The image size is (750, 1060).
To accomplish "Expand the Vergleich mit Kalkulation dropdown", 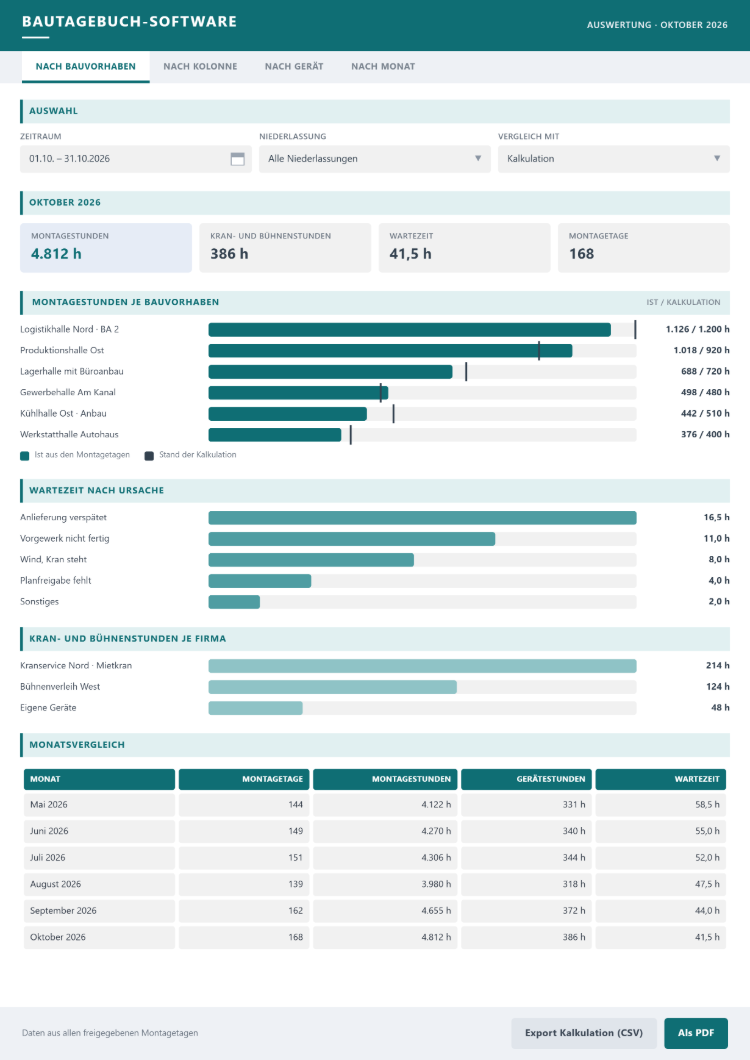I will coord(614,159).
